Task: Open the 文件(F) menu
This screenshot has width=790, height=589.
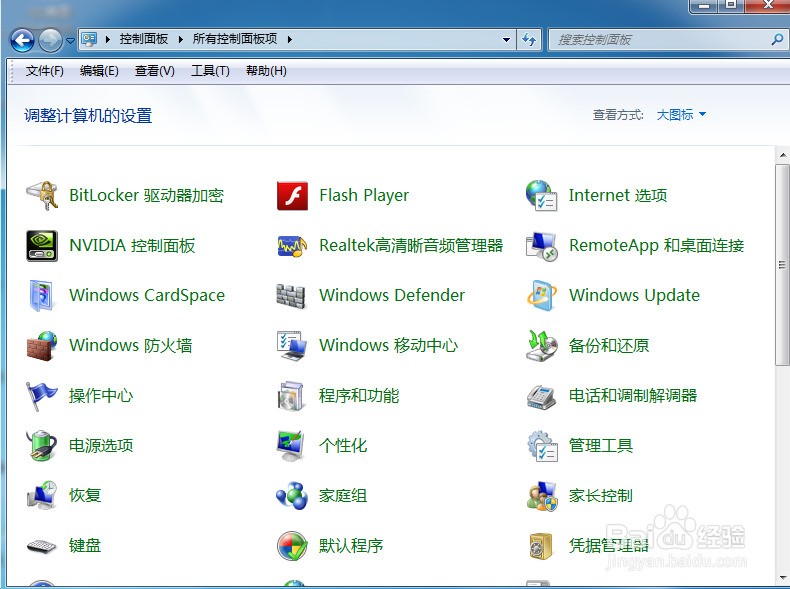Action: (44, 71)
